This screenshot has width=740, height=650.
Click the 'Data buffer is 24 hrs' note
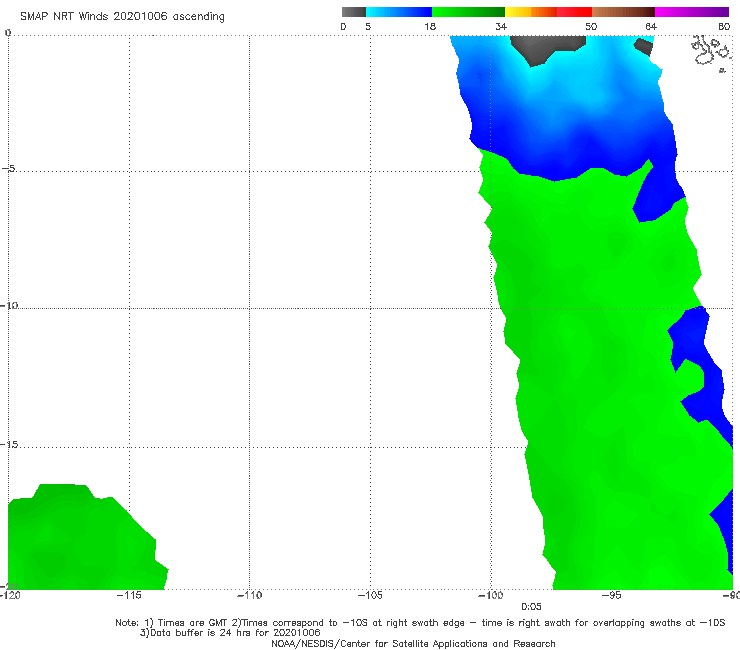pos(230,633)
